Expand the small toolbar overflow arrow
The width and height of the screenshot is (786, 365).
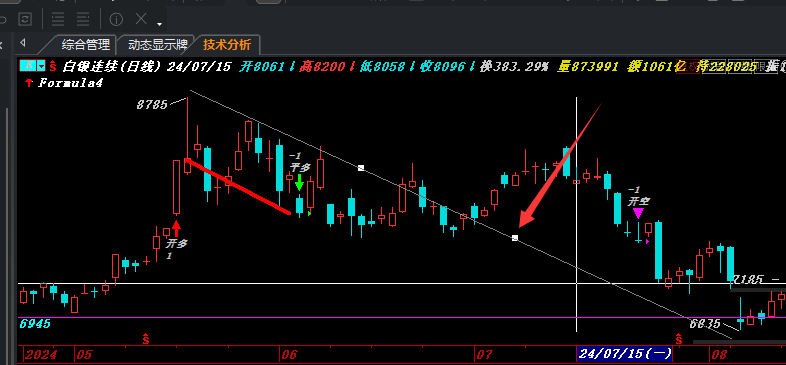(159, 24)
